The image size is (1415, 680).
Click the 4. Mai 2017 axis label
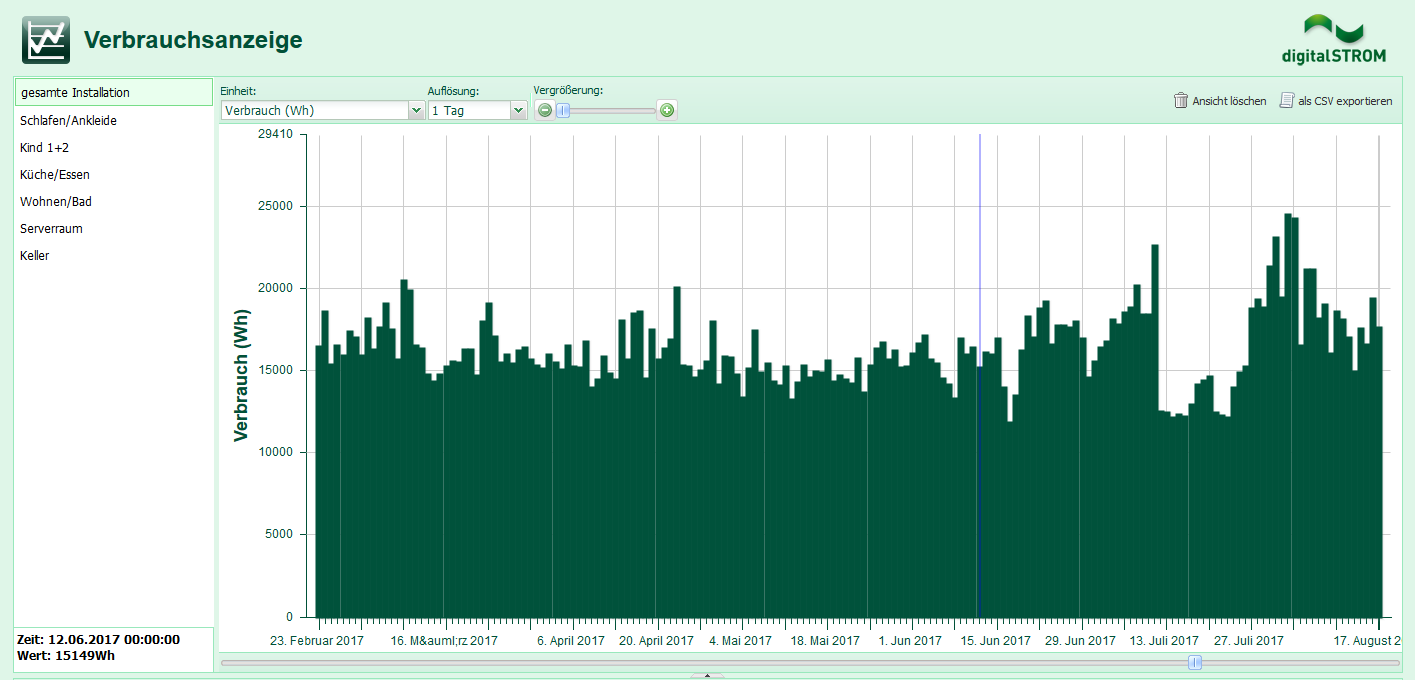point(741,640)
